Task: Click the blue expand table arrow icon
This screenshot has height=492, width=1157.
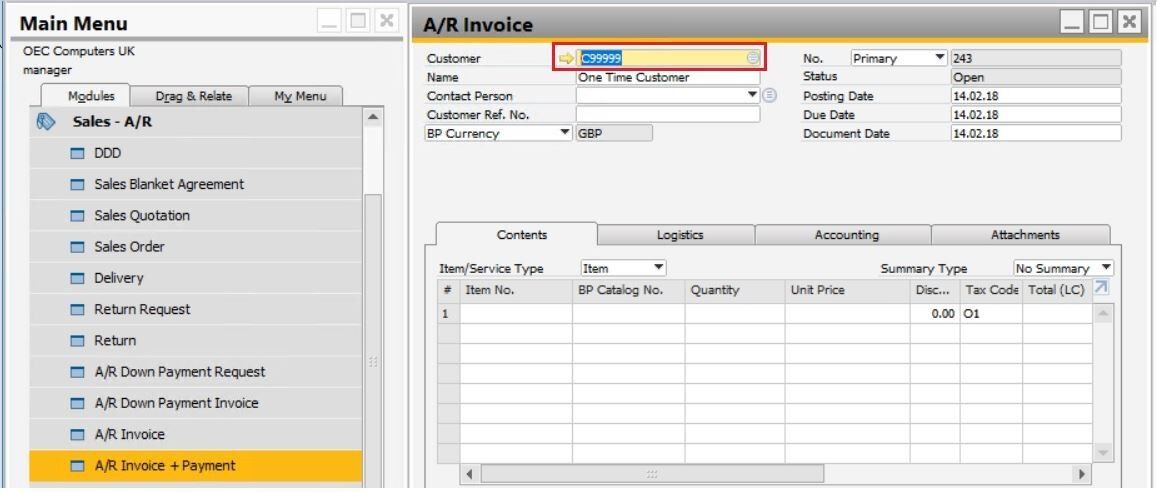Action: (x=1101, y=288)
